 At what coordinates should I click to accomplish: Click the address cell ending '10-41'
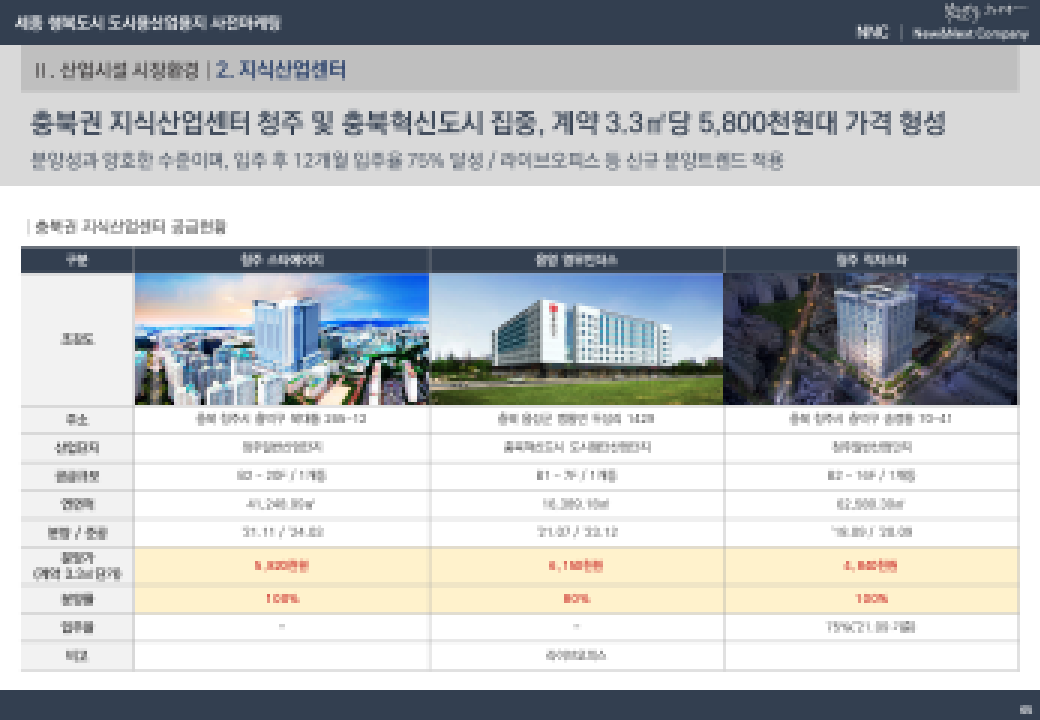tap(871, 419)
